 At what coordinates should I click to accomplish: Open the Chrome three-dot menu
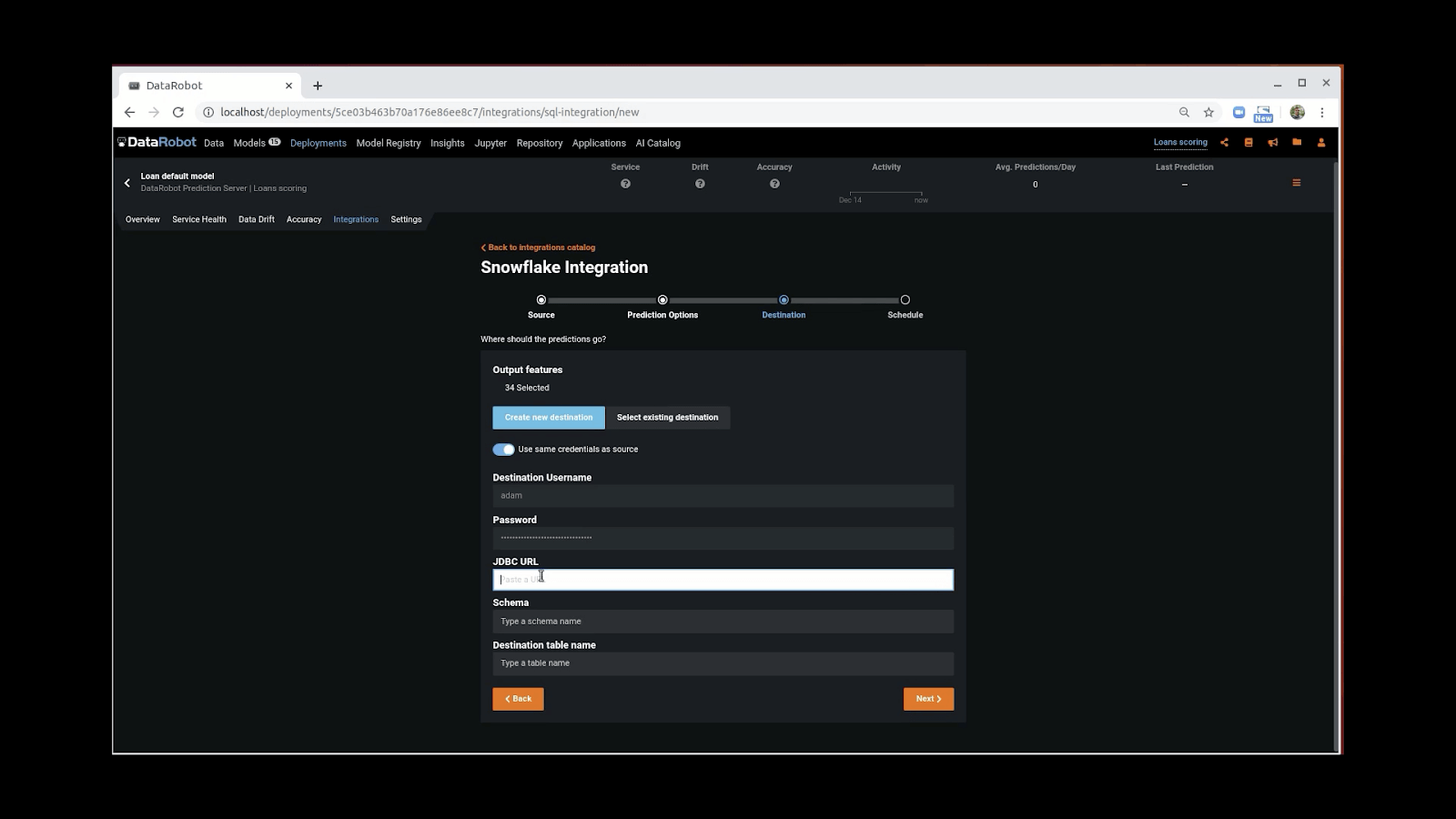(1322, 112)
